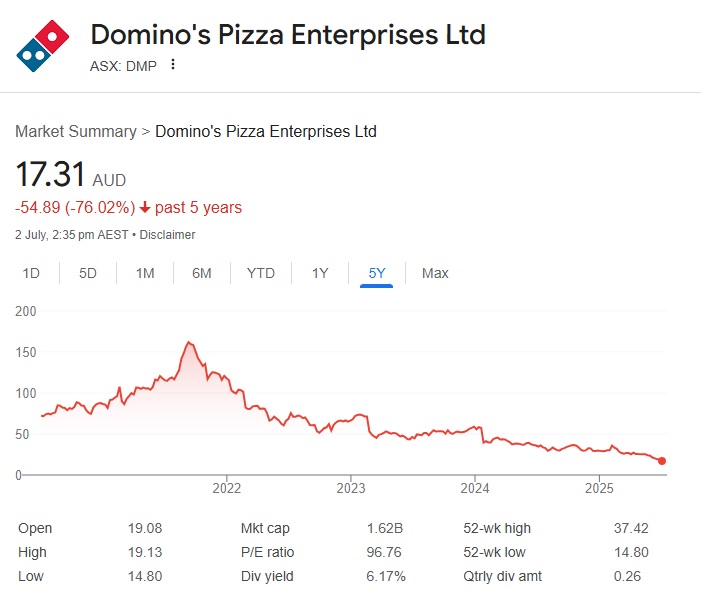701x589 pixels.
Task: Show the YTD price chart
Action: [261, 273]
